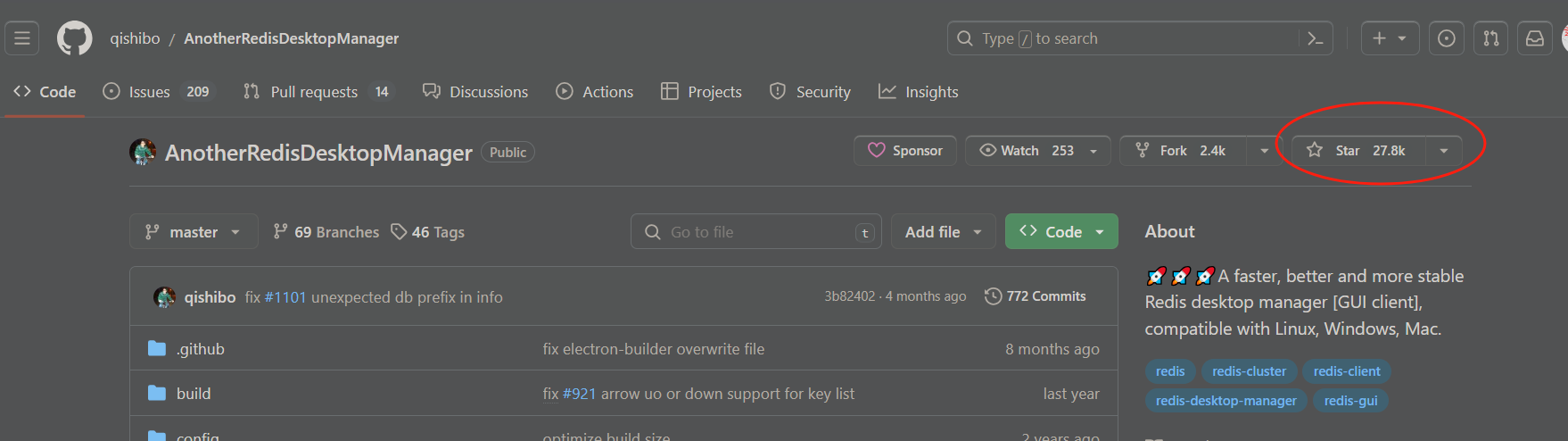Click qishibo commit author name

tap(210, 297)
